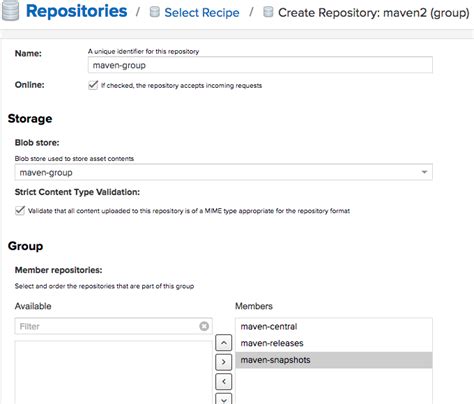Click the Name input field

tap(260, 65)
